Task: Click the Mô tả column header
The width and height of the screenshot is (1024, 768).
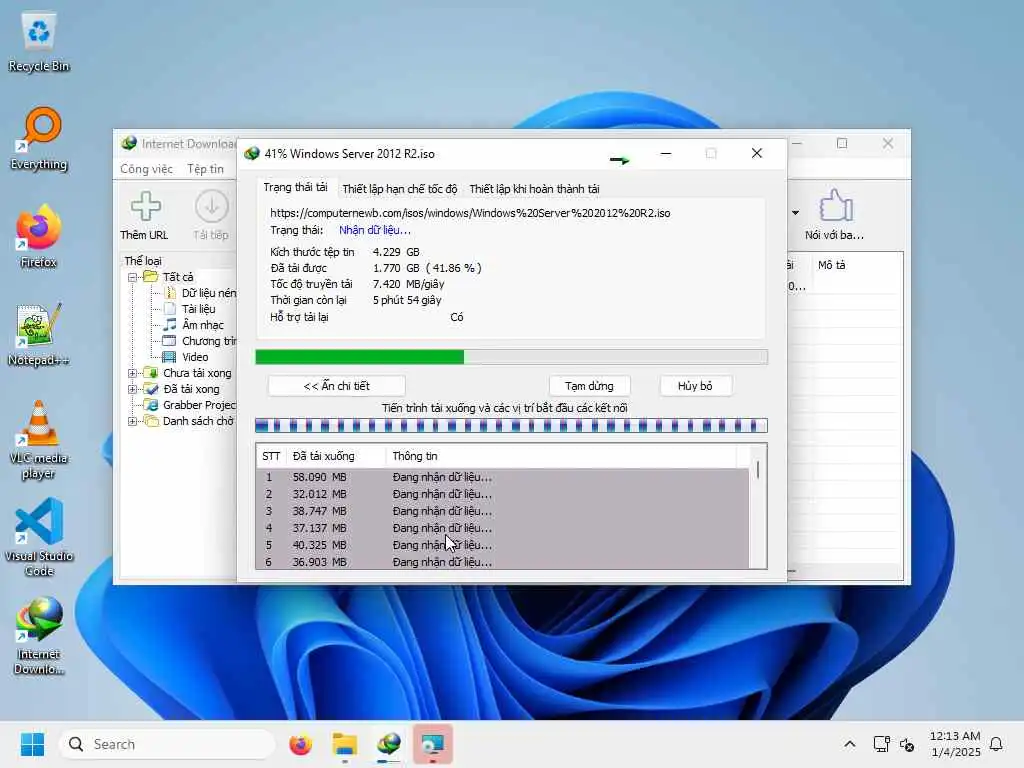Action: pos(831,265)
